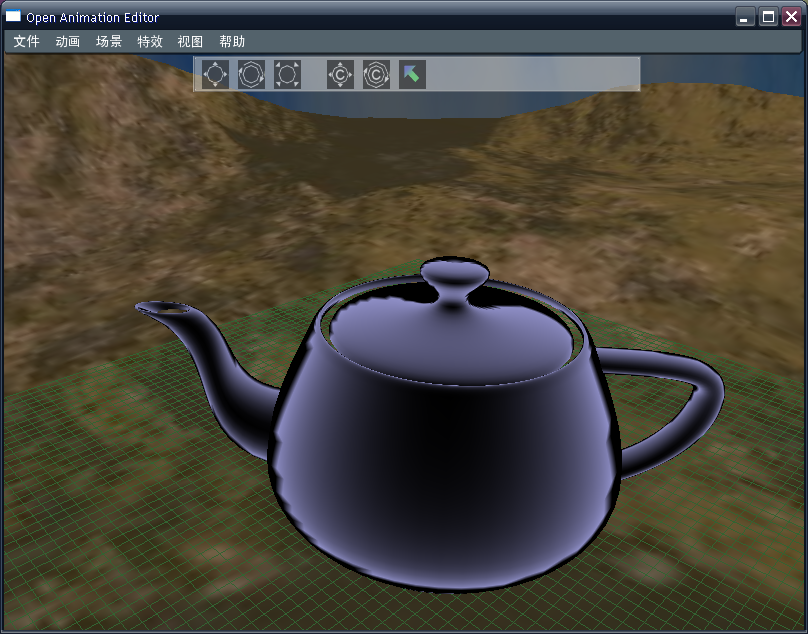Screen dimensions: 808x634
Task: Close the Open Animation Editor window
Action: click(x=791, y=17)
